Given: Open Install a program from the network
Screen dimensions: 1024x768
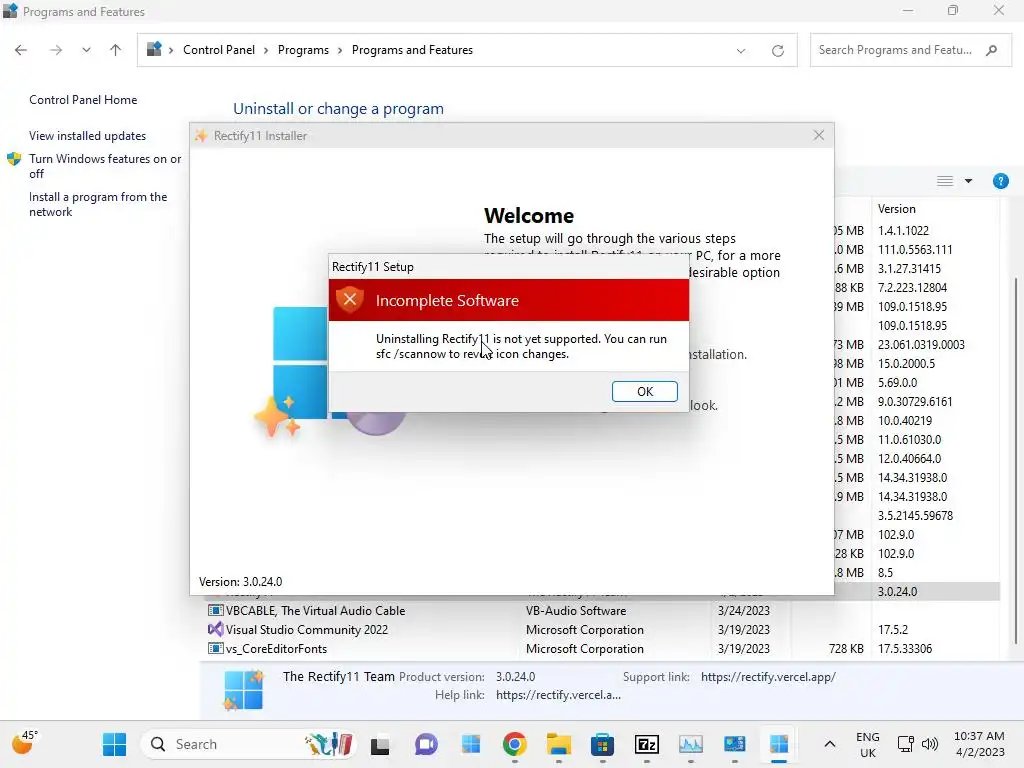Looking at the screenshot, I should 98,204.
